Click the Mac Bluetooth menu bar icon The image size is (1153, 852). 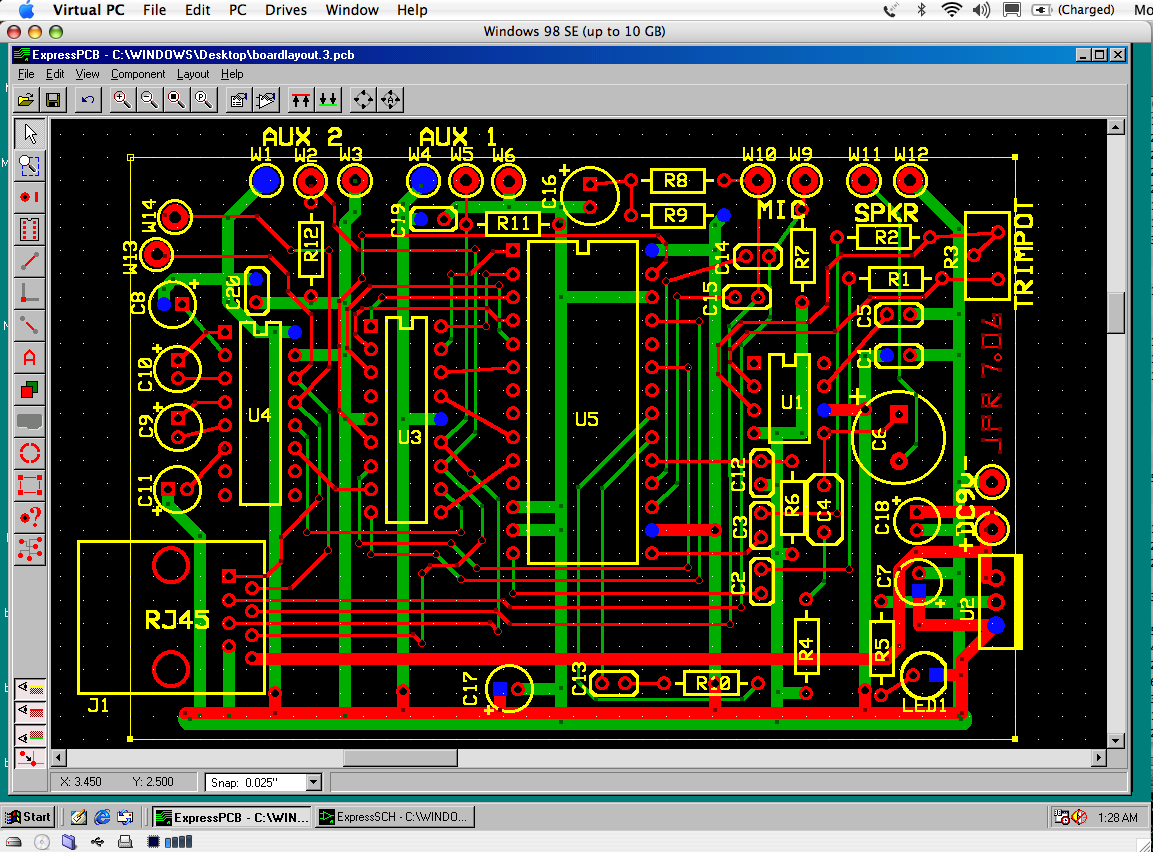pos(921,10)
